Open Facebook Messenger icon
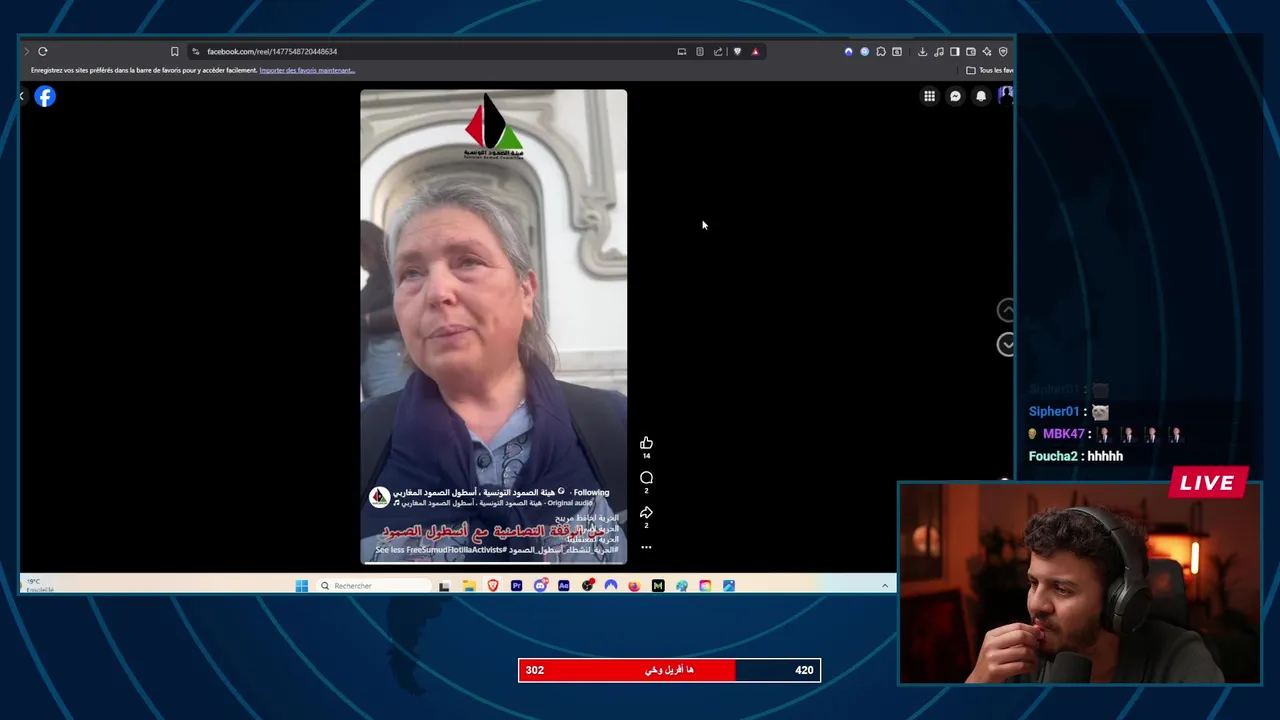Screen dimensions: 1280x720 955,96
